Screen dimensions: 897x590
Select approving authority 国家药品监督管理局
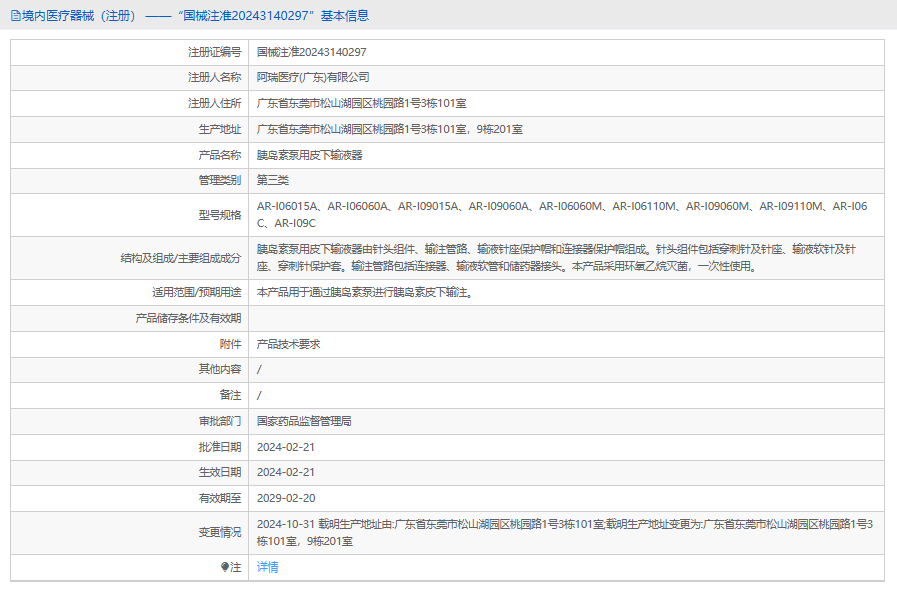point(304,421)
